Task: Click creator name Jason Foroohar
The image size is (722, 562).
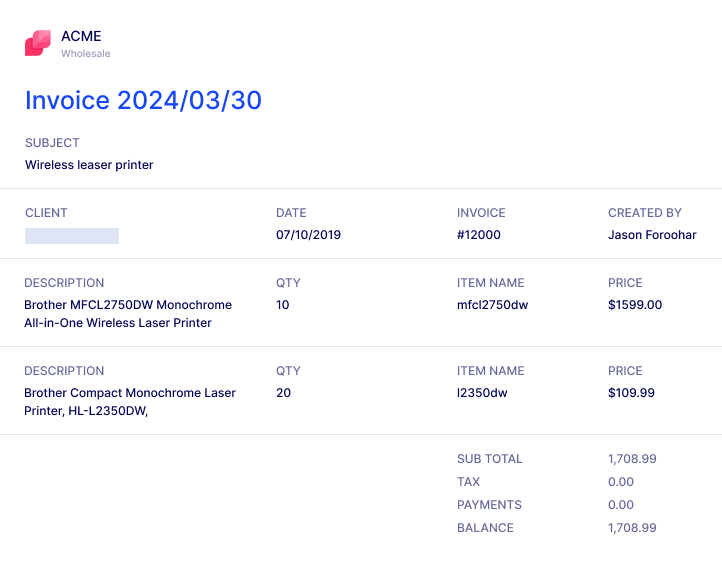Action: 652,235
